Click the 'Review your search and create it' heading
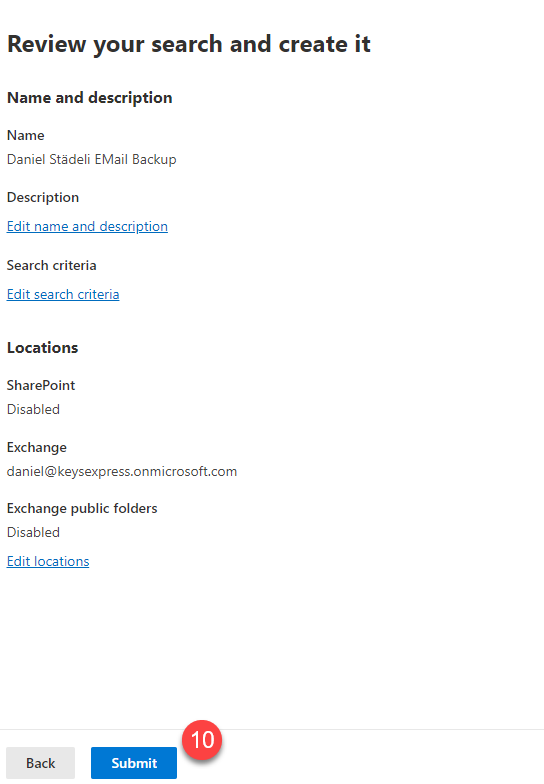 [188, 45]
